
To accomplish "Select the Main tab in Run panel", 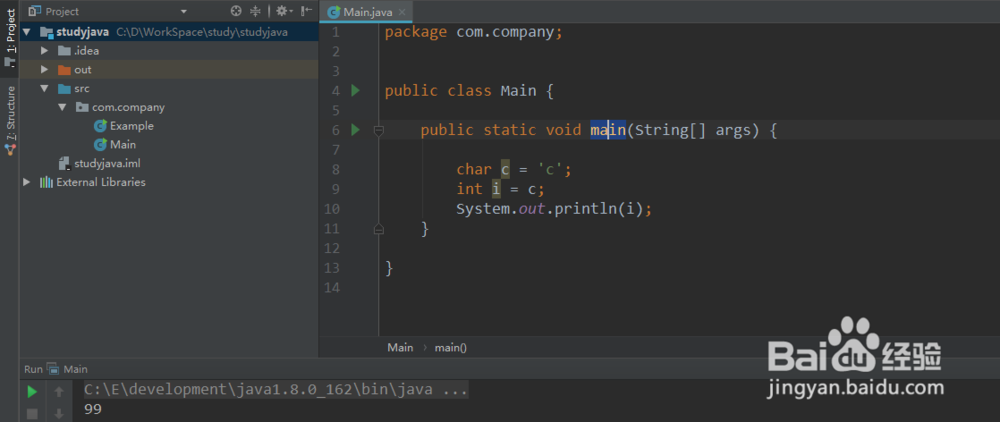I will click(75, 369).
